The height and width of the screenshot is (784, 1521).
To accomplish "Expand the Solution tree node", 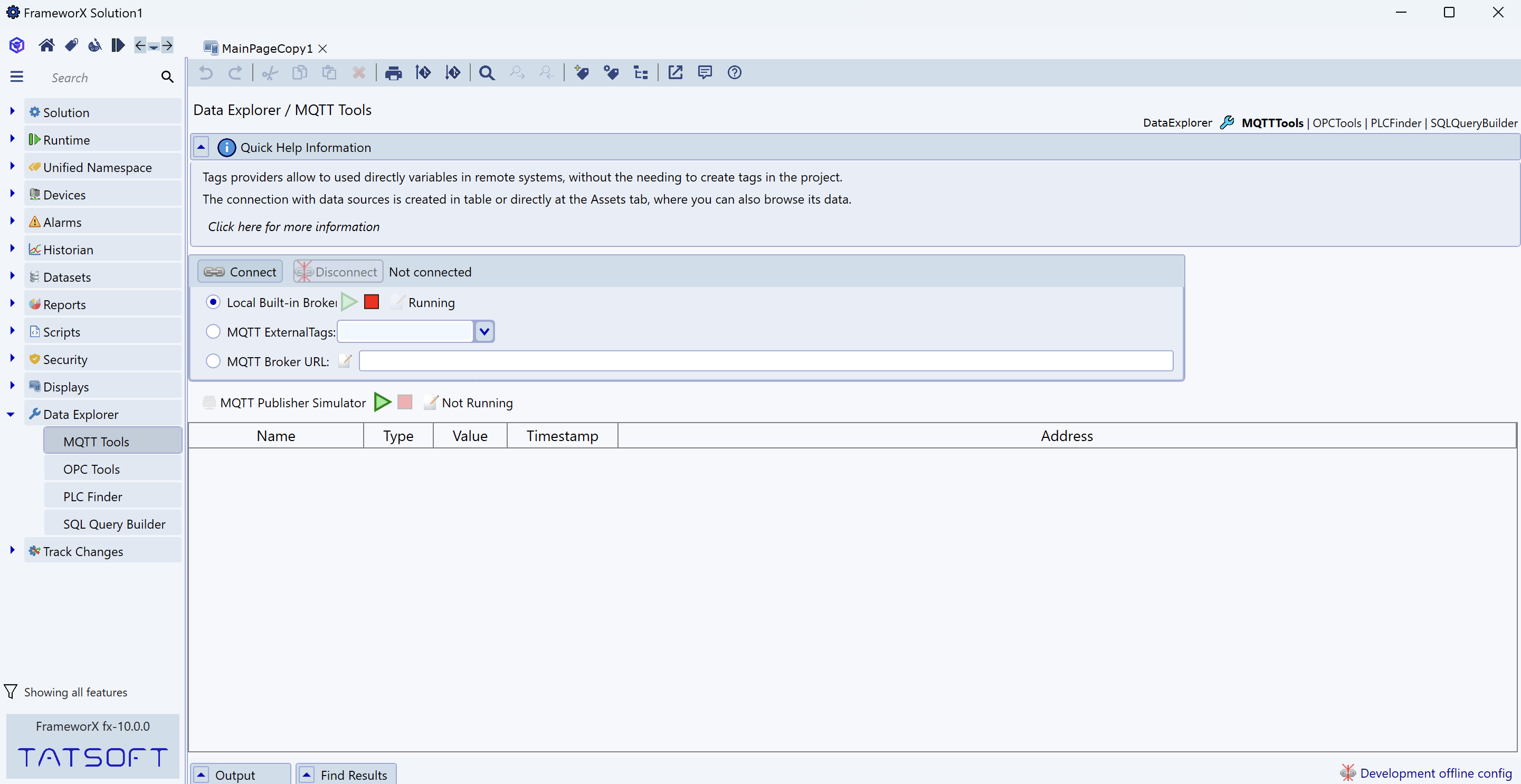I will 12,111.
